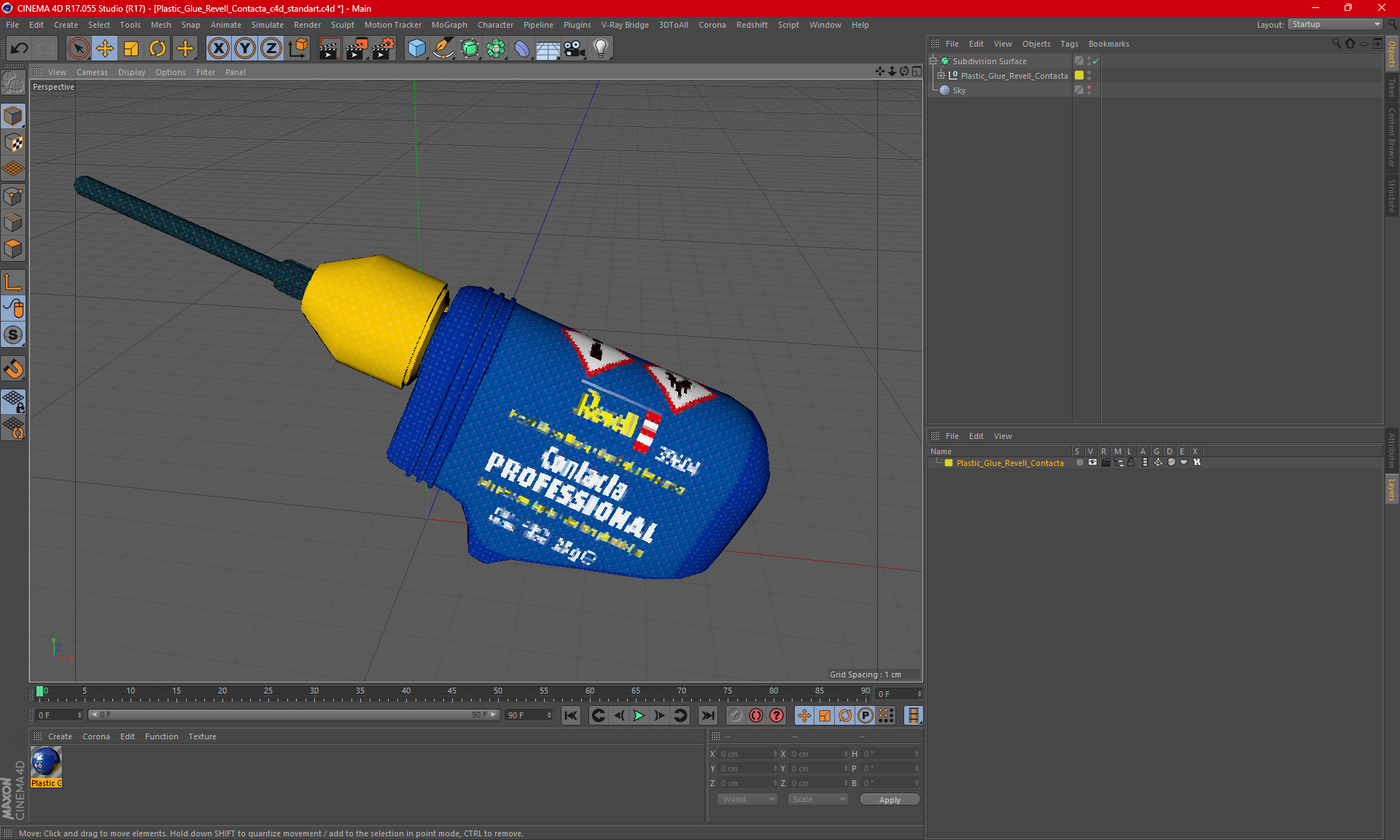Open the timeline film strip icon
Screen dimensions: 1400x840
pyautogui.click(x=913, y=715)
